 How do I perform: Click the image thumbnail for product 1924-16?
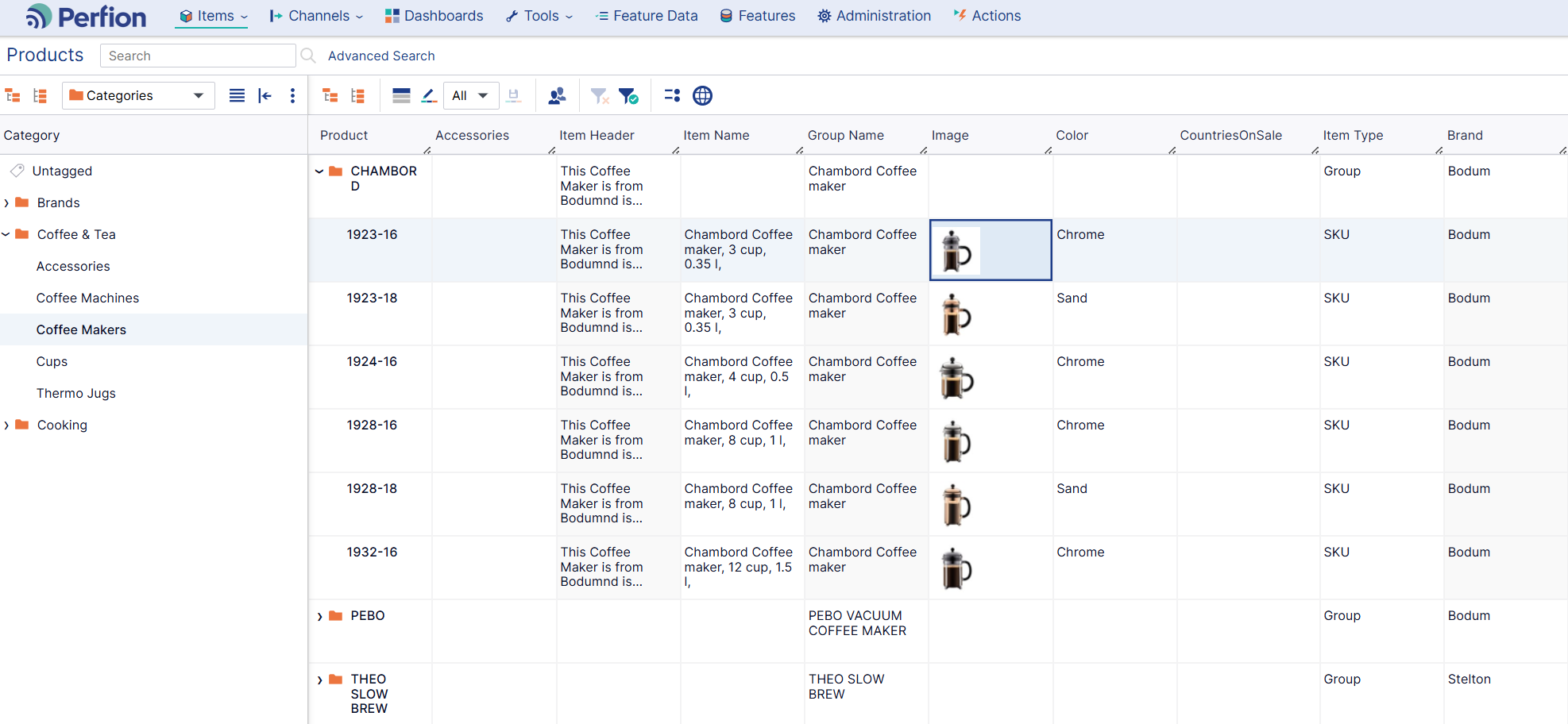pos(956,379)
